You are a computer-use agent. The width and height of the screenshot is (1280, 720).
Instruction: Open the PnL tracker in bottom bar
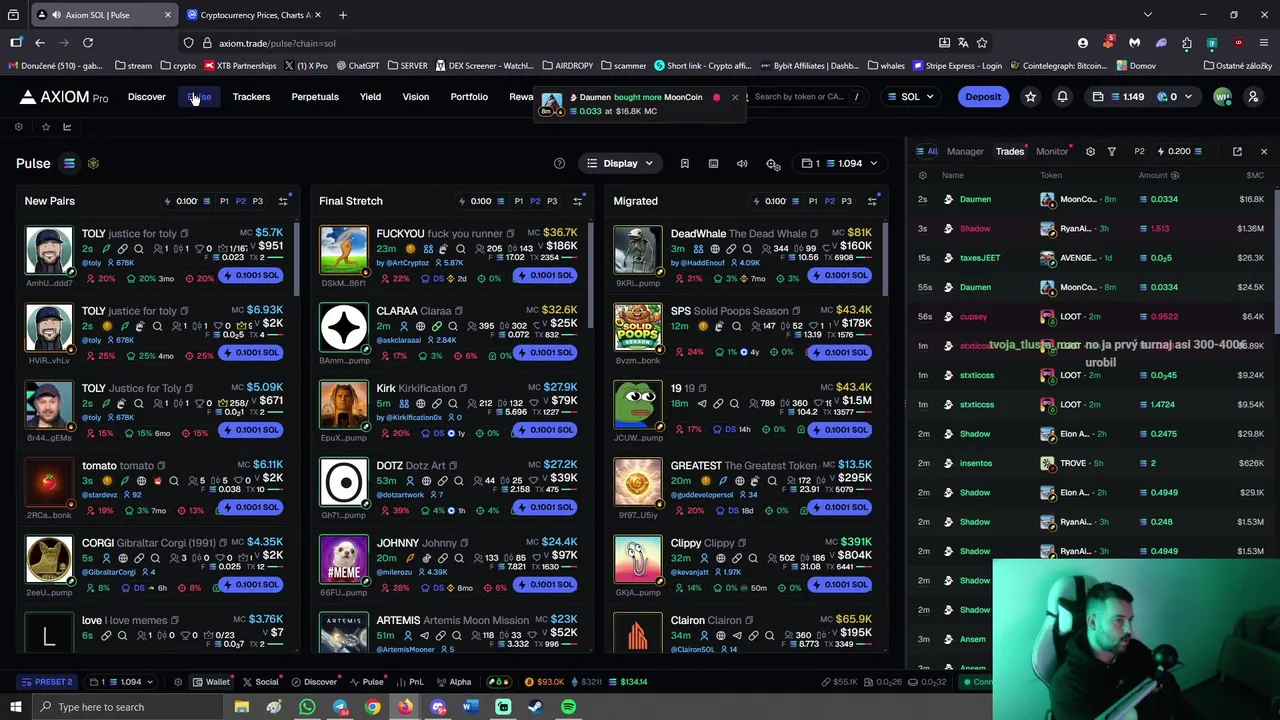pos(410,682)
